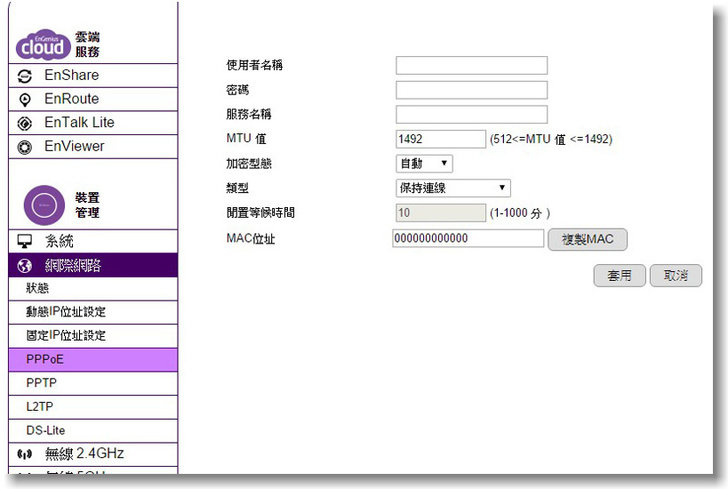The width and height of the screenshot is (728, 489).
Task: Click the purple 裝置管理 circle icon
Action: coord(44,203)
